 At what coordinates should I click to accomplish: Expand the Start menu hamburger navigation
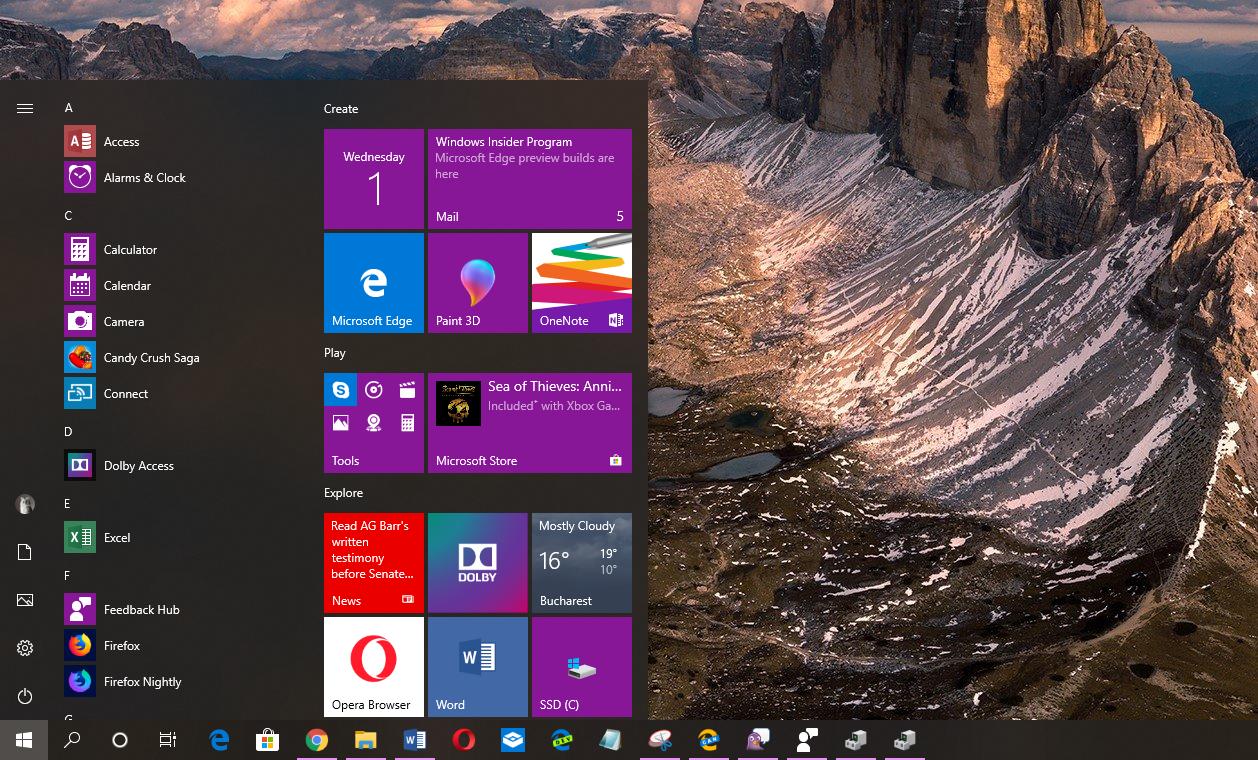pyautogui.click(x=25, y=108)
